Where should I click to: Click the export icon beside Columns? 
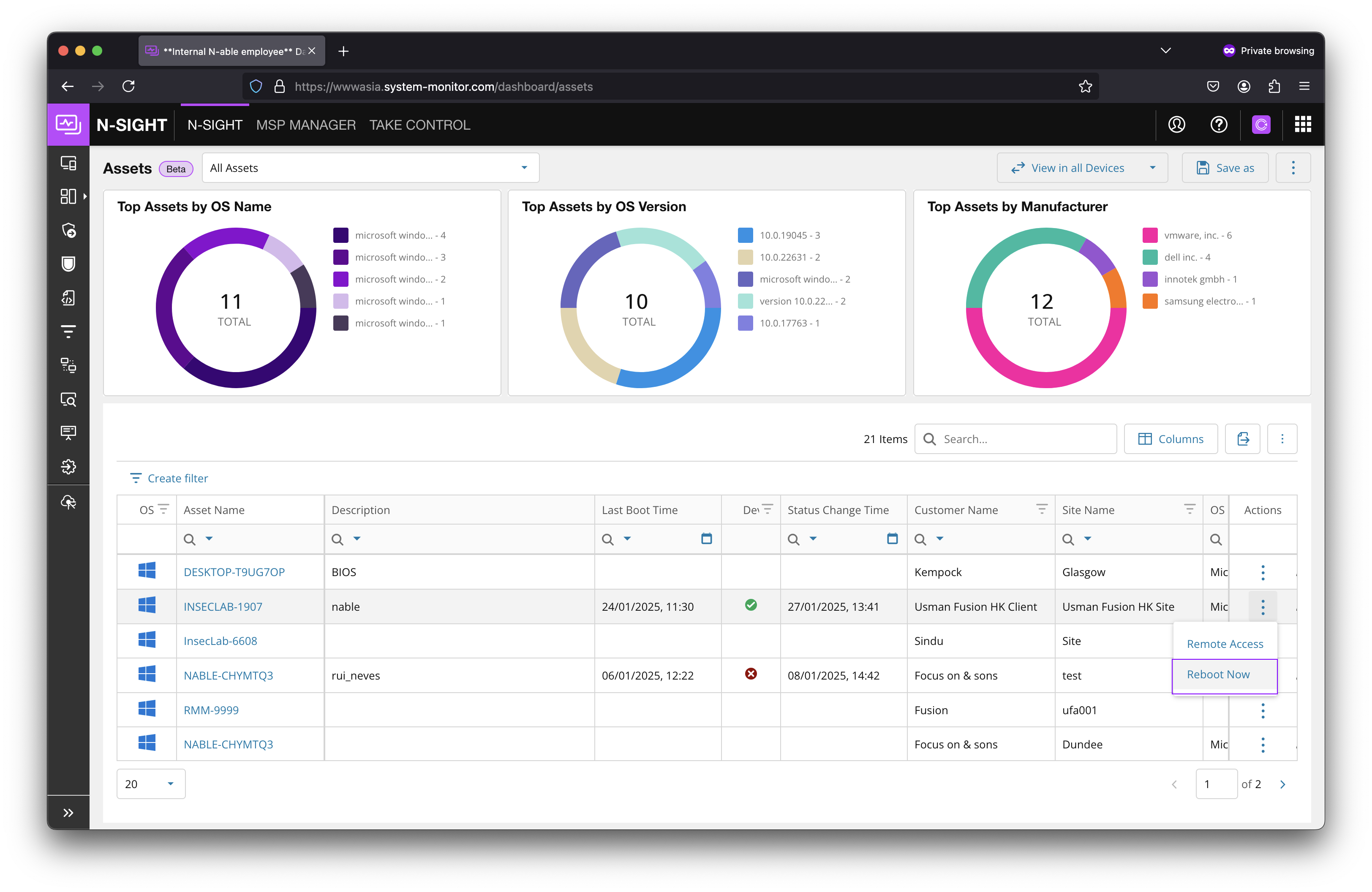tap(1243, 438)
